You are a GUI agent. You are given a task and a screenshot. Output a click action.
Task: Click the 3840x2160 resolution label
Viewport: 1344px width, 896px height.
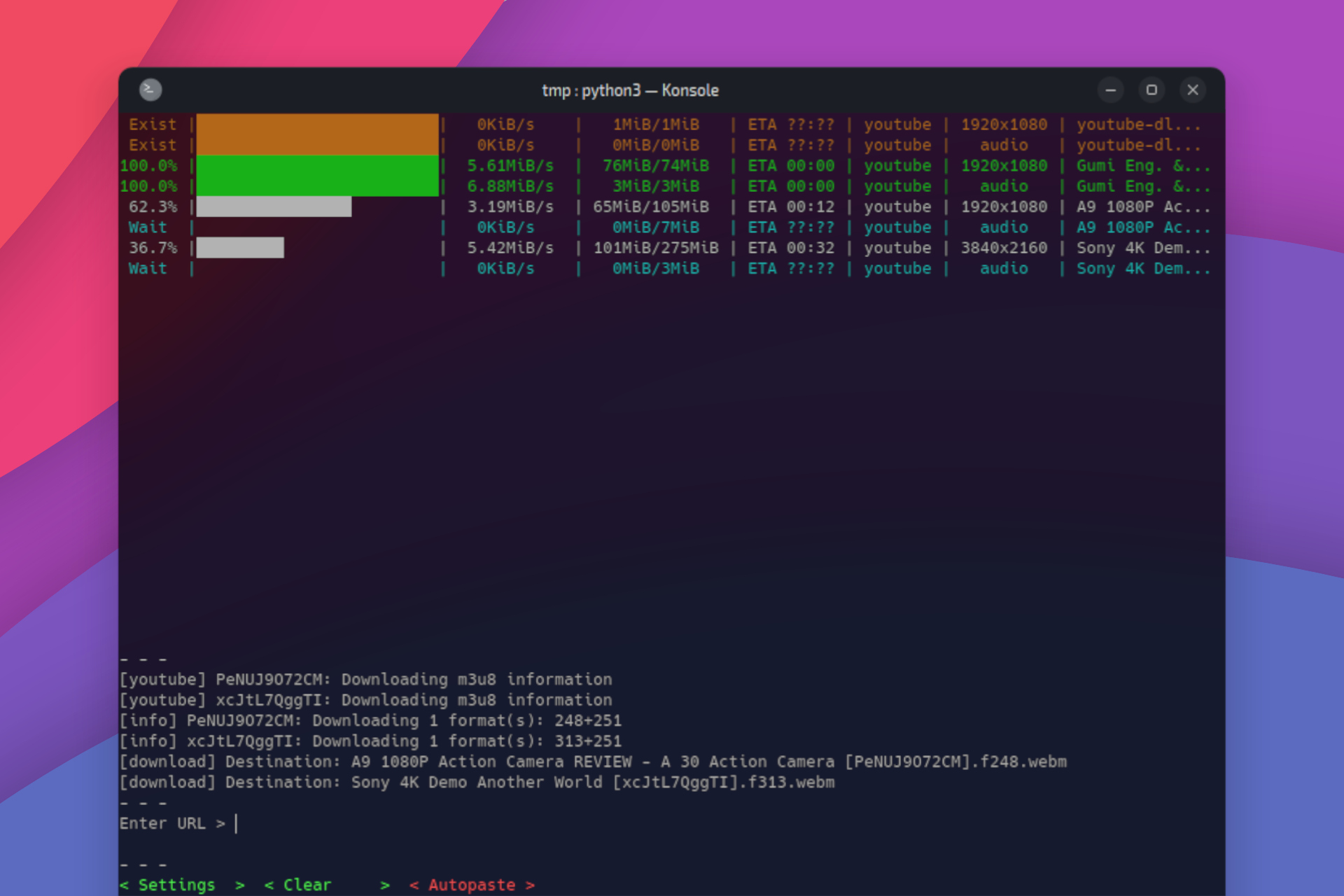coord(1004,248)
